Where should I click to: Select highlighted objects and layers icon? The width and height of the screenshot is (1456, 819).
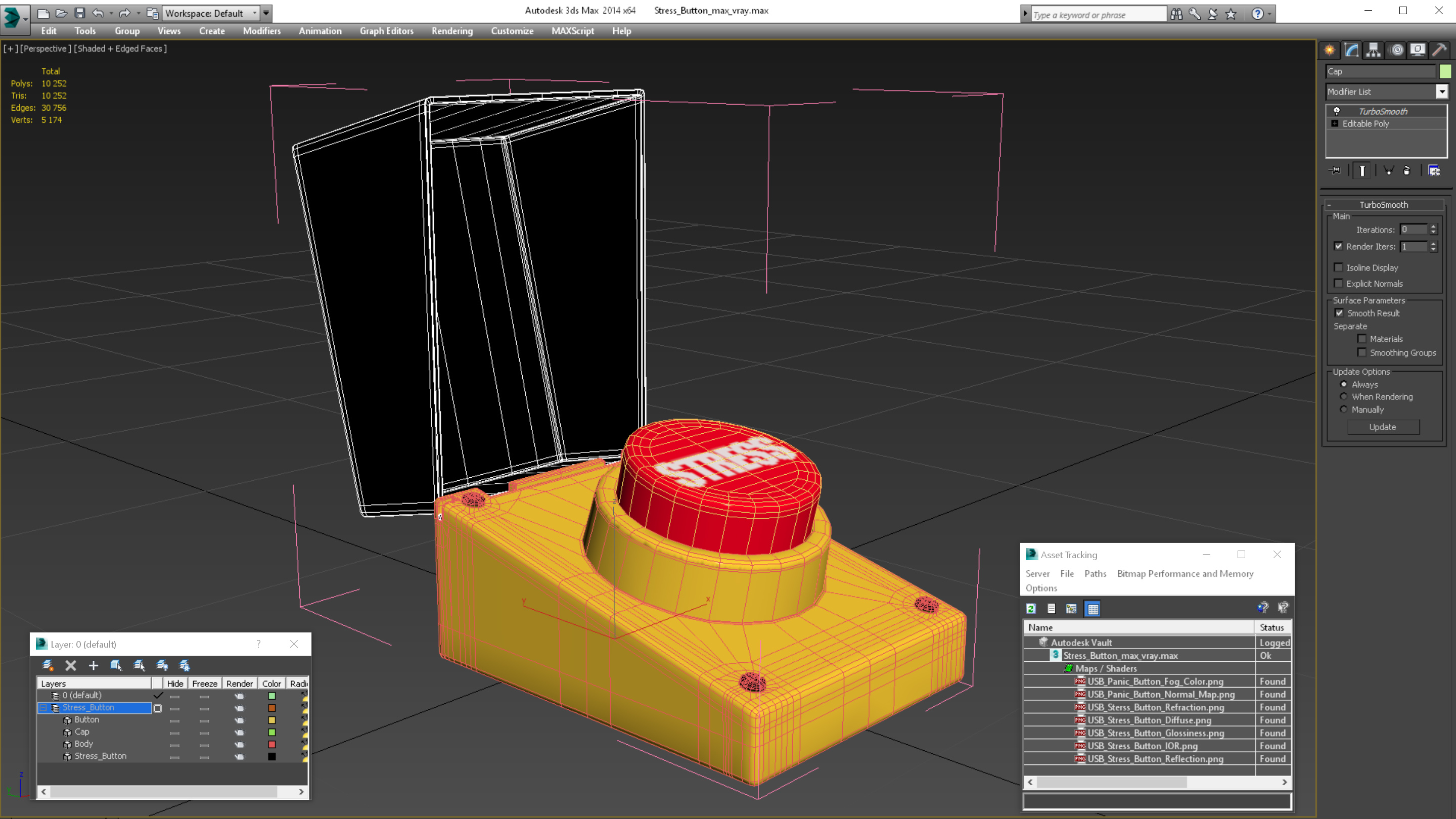(x=116, y=665)
